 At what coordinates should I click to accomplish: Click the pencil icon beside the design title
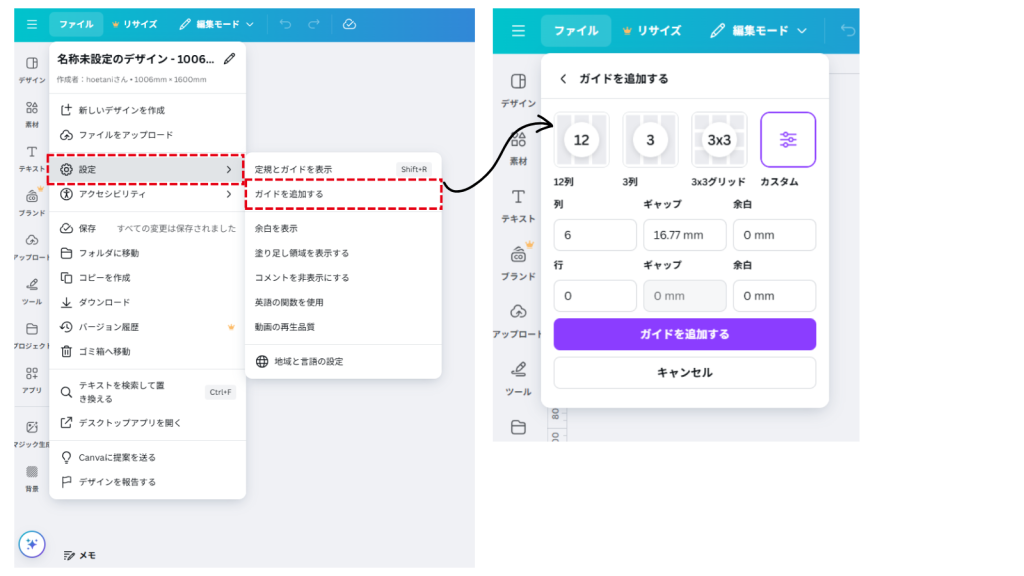[230, 59]
